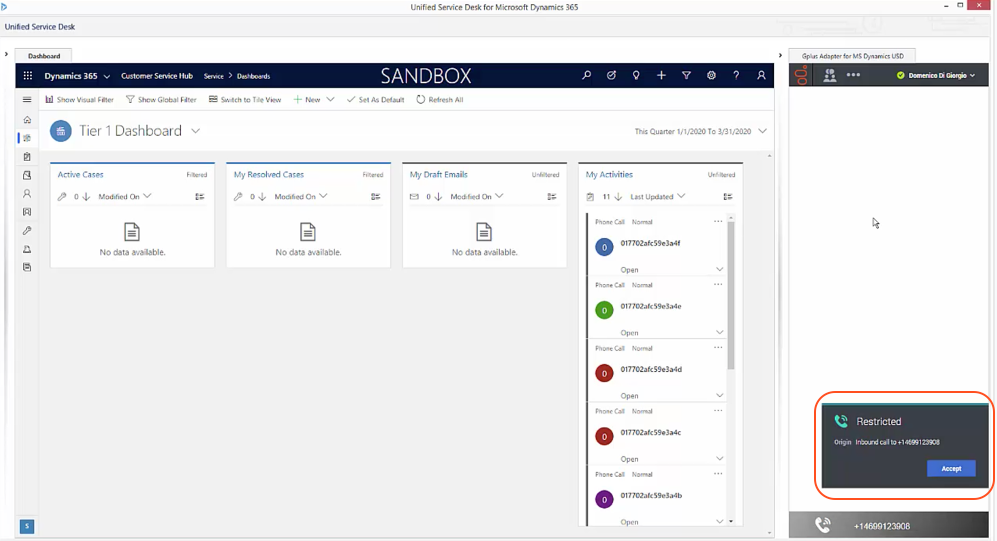Click the search magnifier in the navbar
Viewport: 997px width, 541px height.
pos(586,75)
